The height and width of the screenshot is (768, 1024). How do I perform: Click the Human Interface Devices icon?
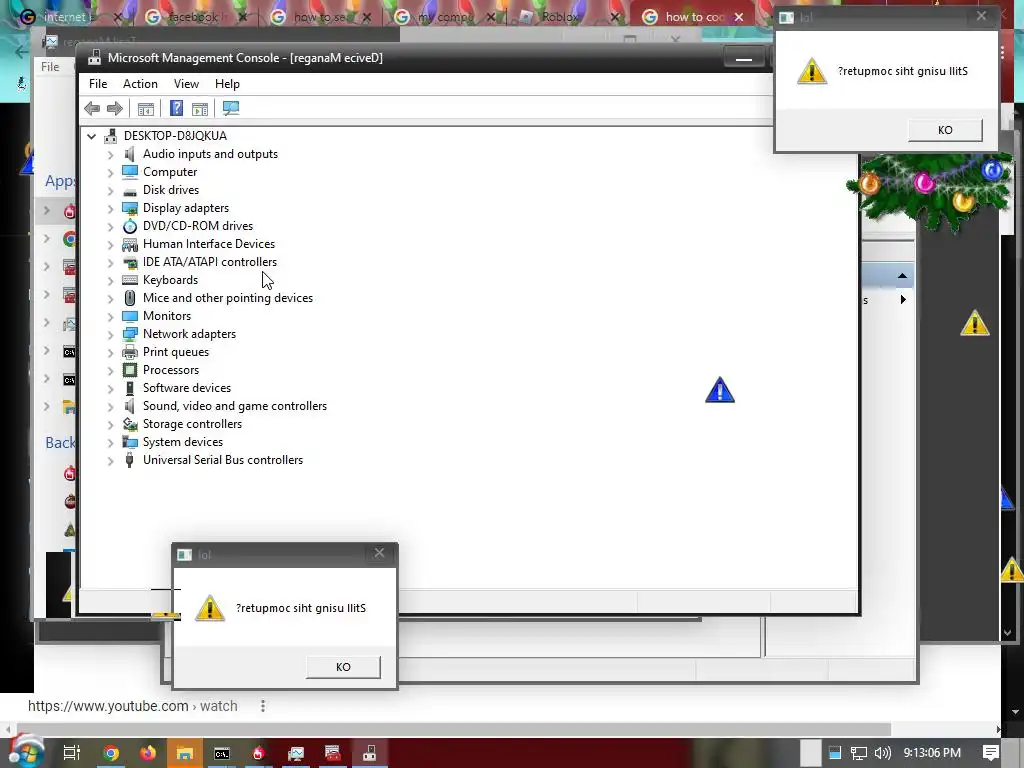[130, 244]
